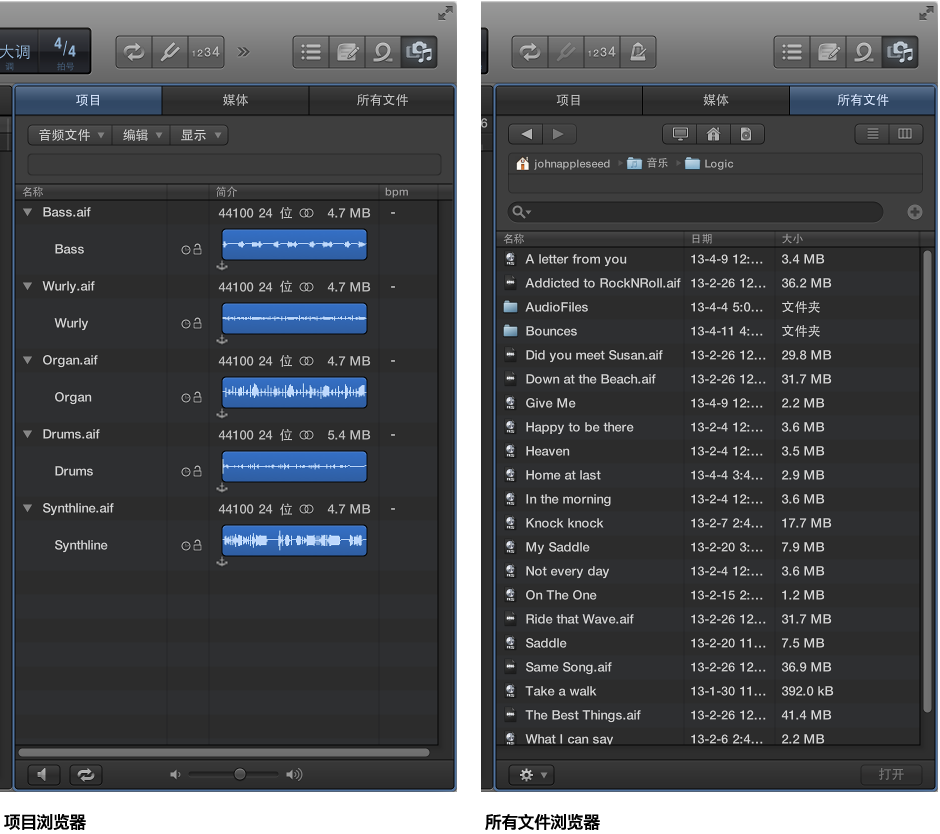Open the 显示 dropdown menu
The image size is (940, 834).
(x=198, y=134)
